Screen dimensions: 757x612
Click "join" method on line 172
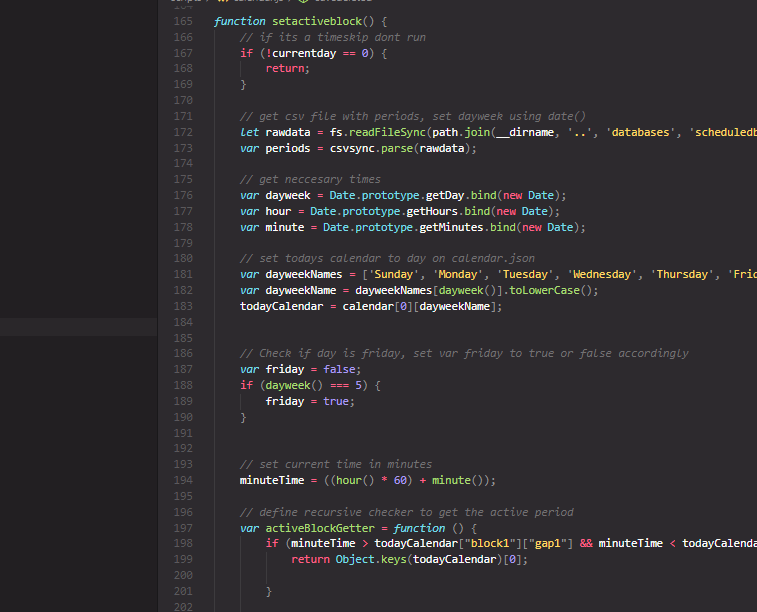[x=477, y=132]
